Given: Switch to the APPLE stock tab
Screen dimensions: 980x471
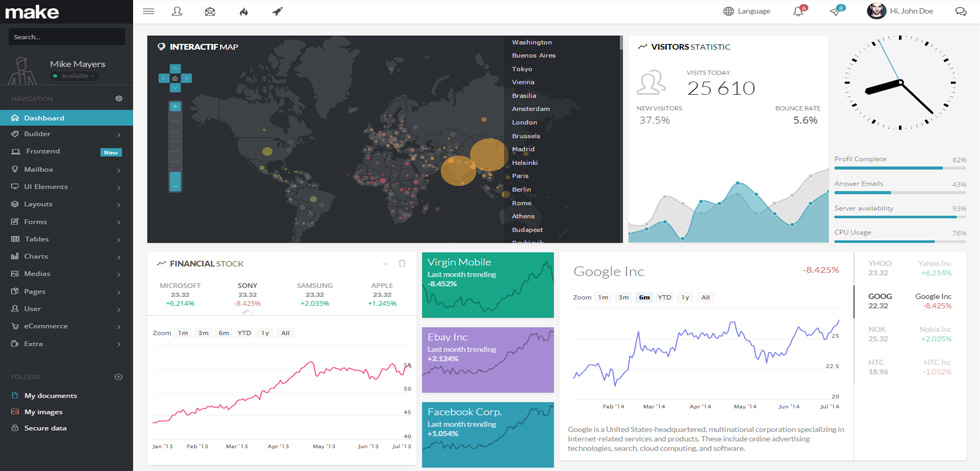Looking at the screenshot, I should click(x=382, y=294).
